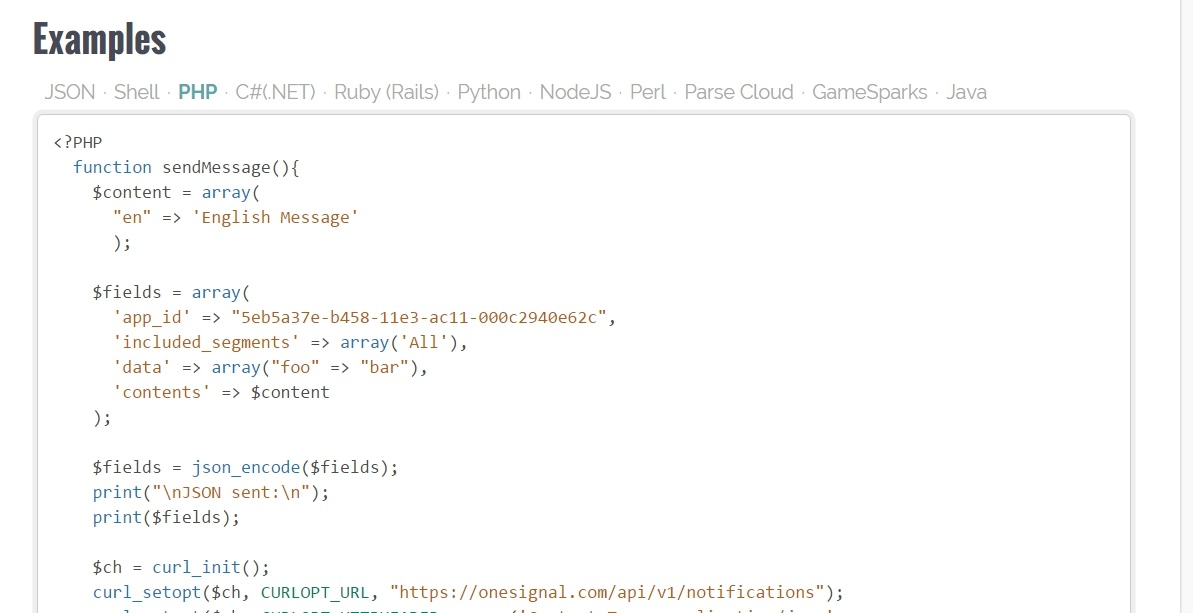1193x613 pixels.
Task: Open the PHP code example
Action: coord(198,92)
